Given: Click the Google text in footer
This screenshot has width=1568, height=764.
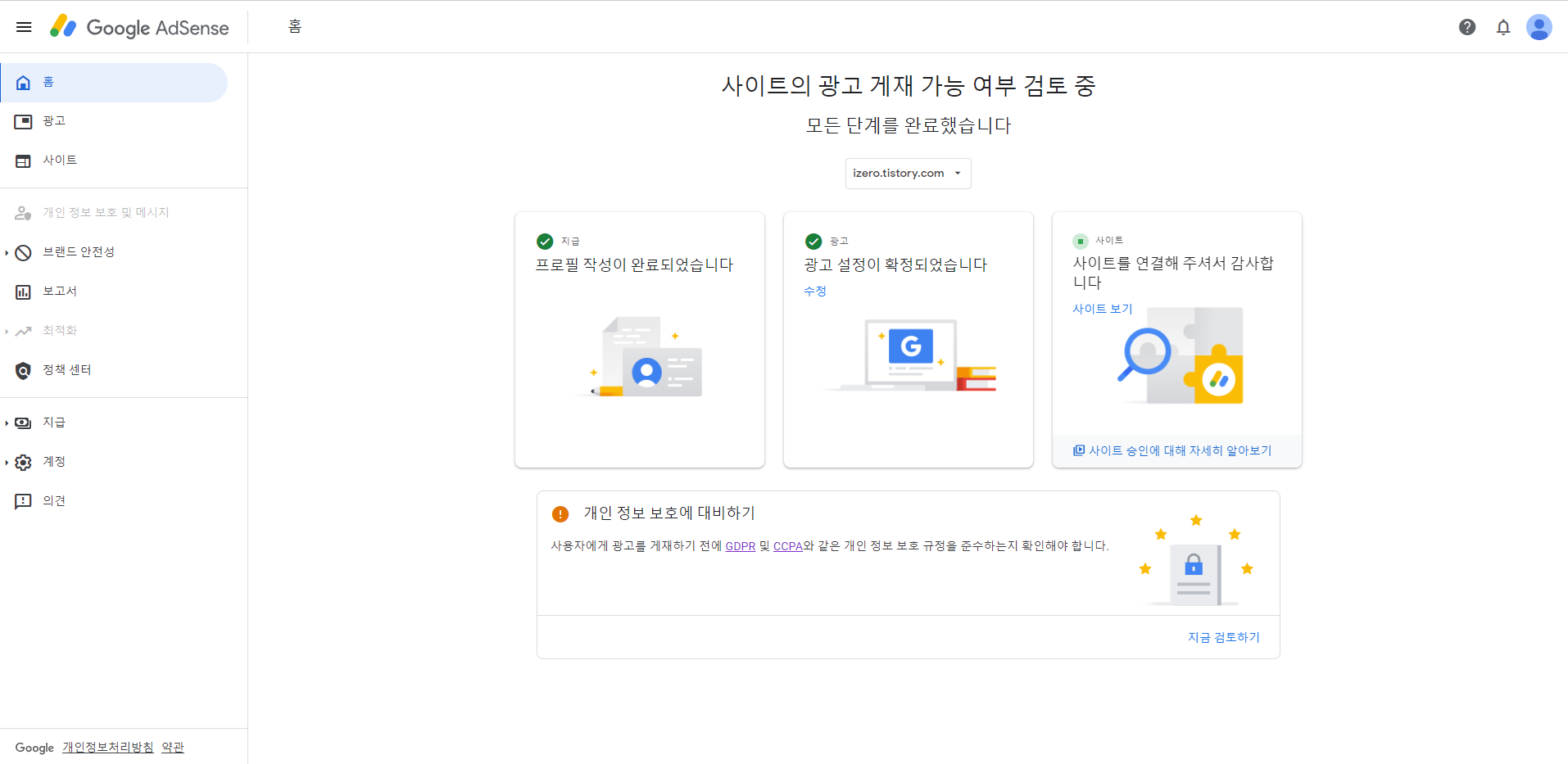Looking at the screenshot, I should pos(34,748).
